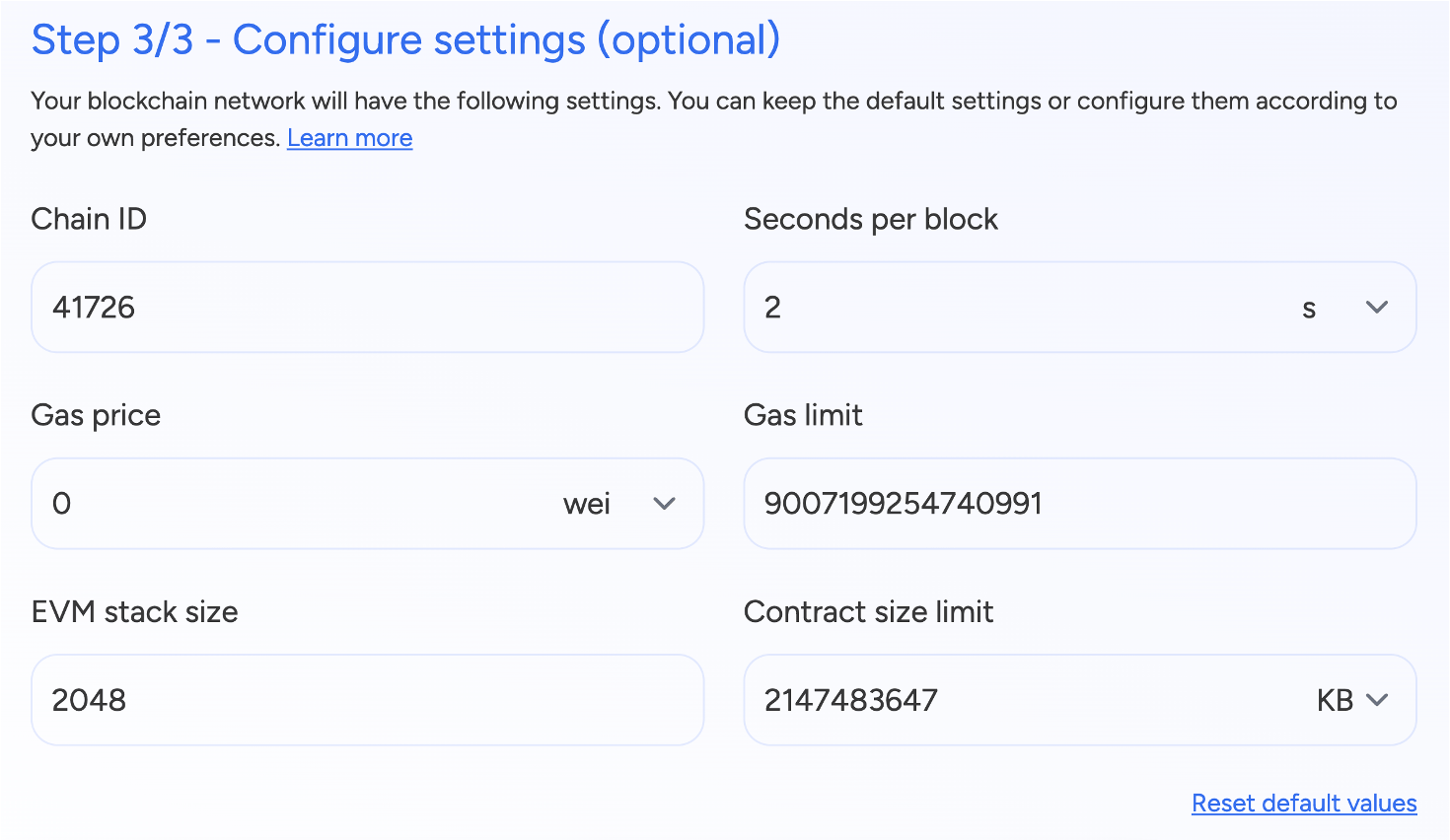
Task: Select the EVM stack size field showing 2048
Action: [367, 700]
